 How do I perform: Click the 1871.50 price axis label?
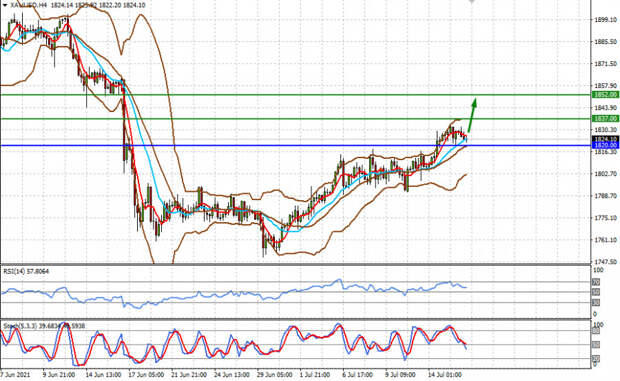coord(606,64)
